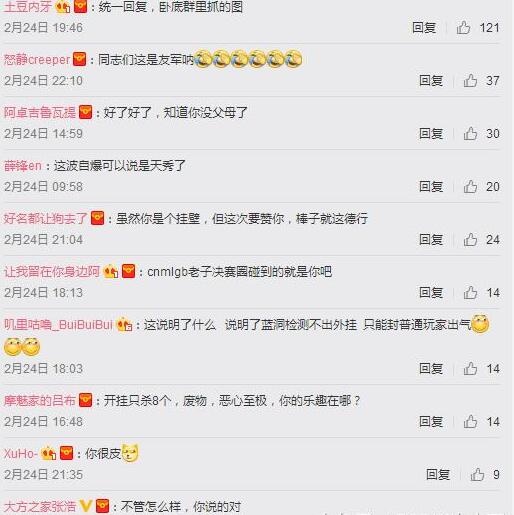Like 阿卓吉鲁瓦提's comment with 30 likes
The height and width of the screenshot is (515, 514).
(470, 133)
